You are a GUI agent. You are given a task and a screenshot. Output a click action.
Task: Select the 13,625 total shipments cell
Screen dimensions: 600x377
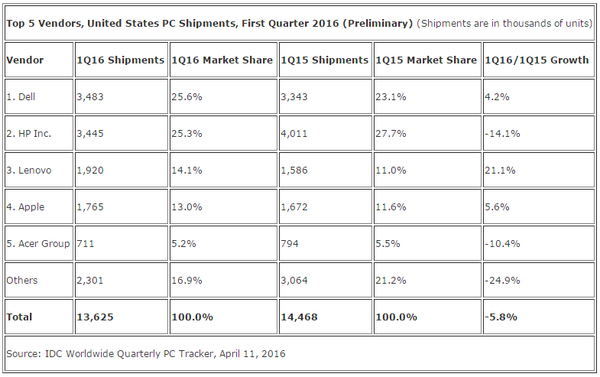[121, 317]
